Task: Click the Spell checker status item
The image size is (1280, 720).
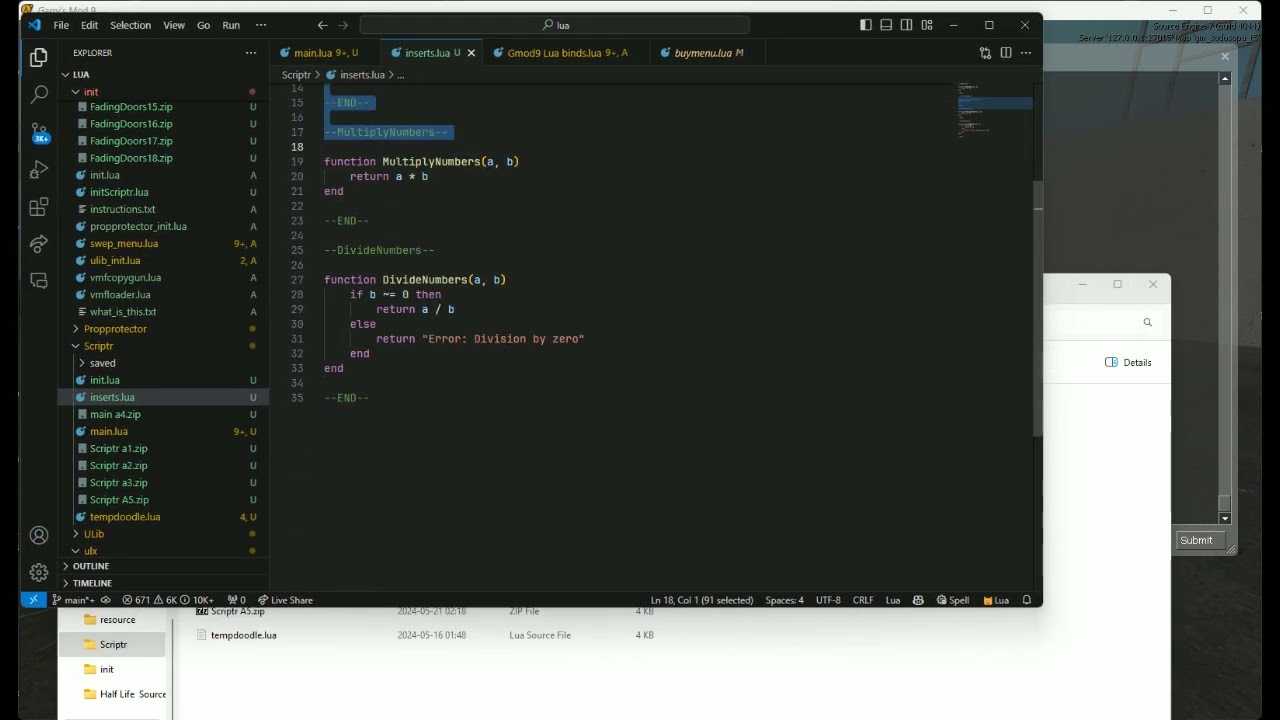Action: coord(953,600)
